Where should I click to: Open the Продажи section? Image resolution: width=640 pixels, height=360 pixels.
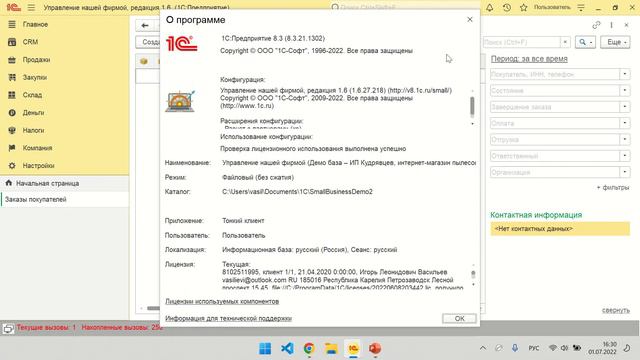tap(36, 60)
